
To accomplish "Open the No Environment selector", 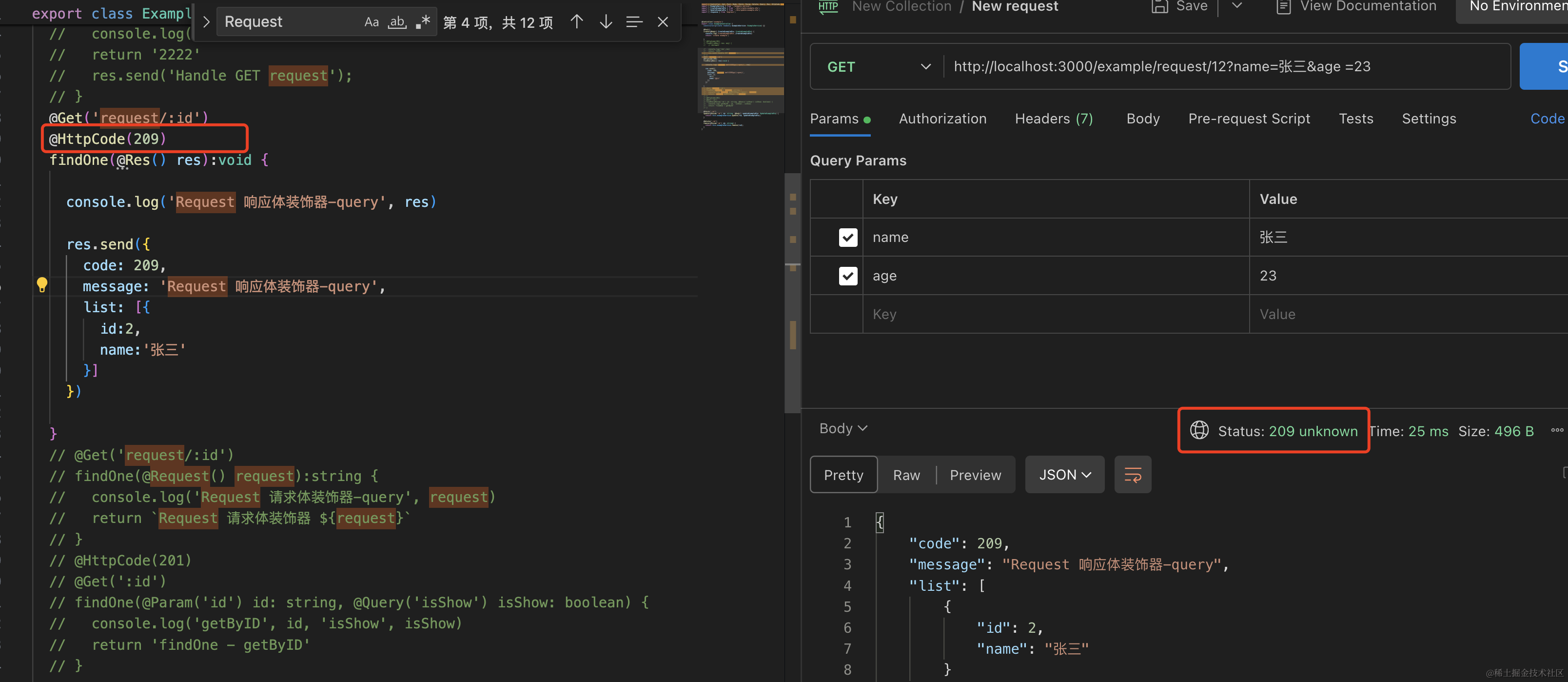I will (x=1512, y=8).
